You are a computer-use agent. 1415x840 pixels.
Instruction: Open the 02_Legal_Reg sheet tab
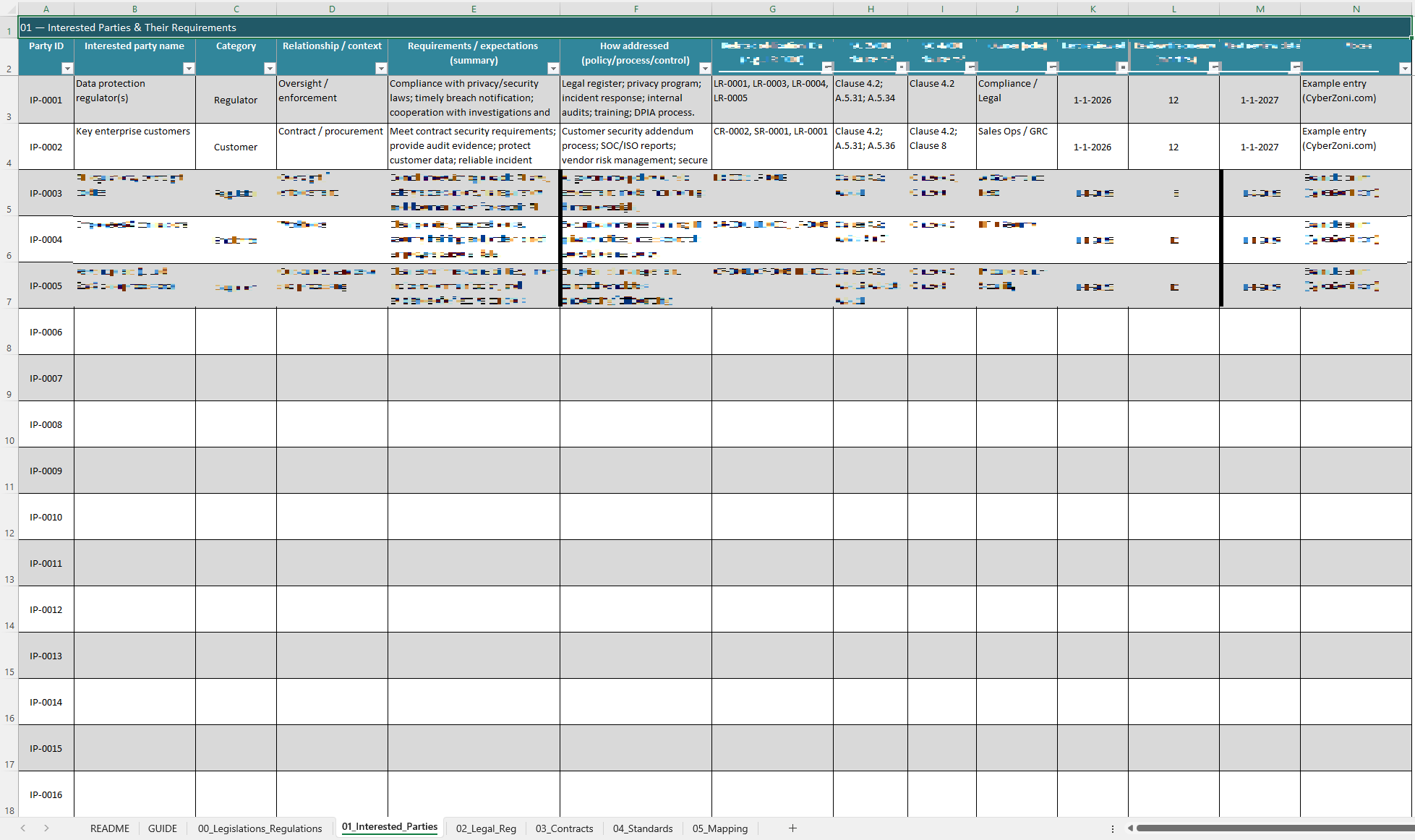point(486,828)
